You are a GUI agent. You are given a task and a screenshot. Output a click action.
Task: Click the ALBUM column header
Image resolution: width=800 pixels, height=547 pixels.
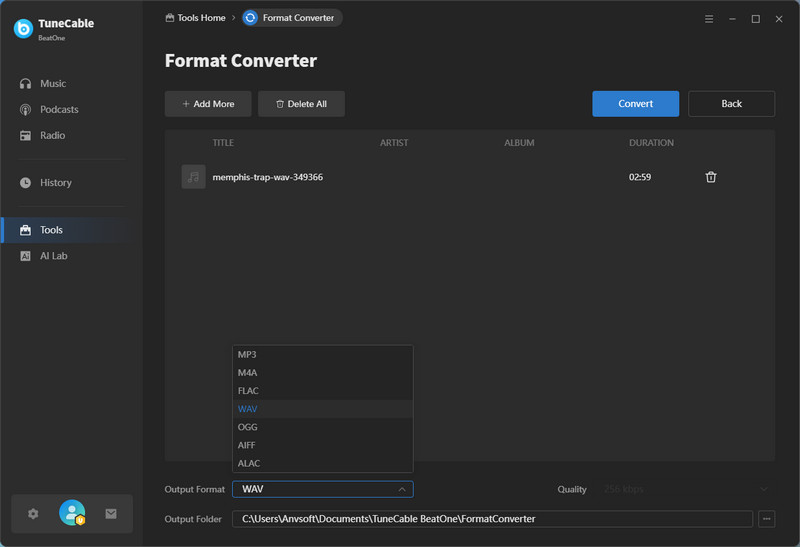[519, 143]
